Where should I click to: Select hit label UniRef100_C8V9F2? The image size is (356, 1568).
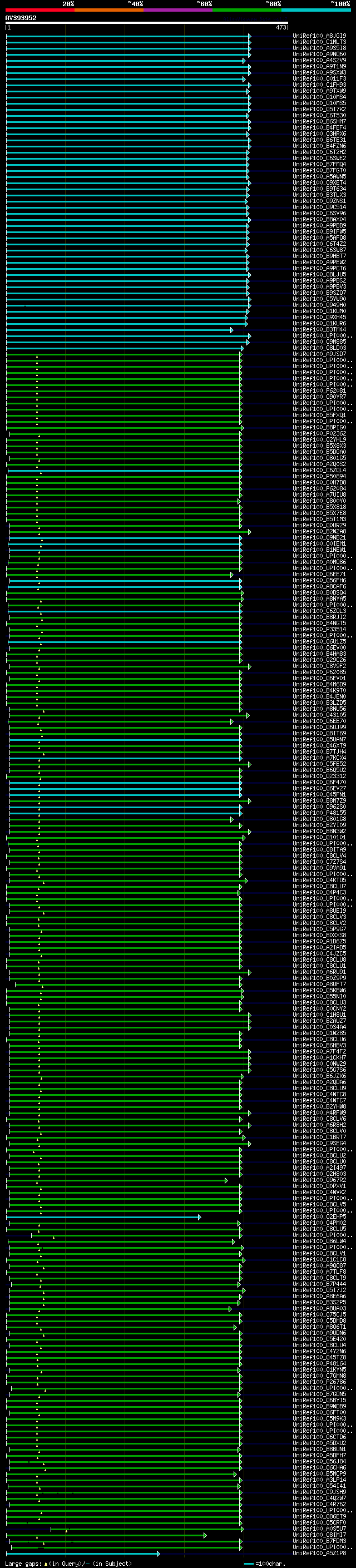[319, 666]
